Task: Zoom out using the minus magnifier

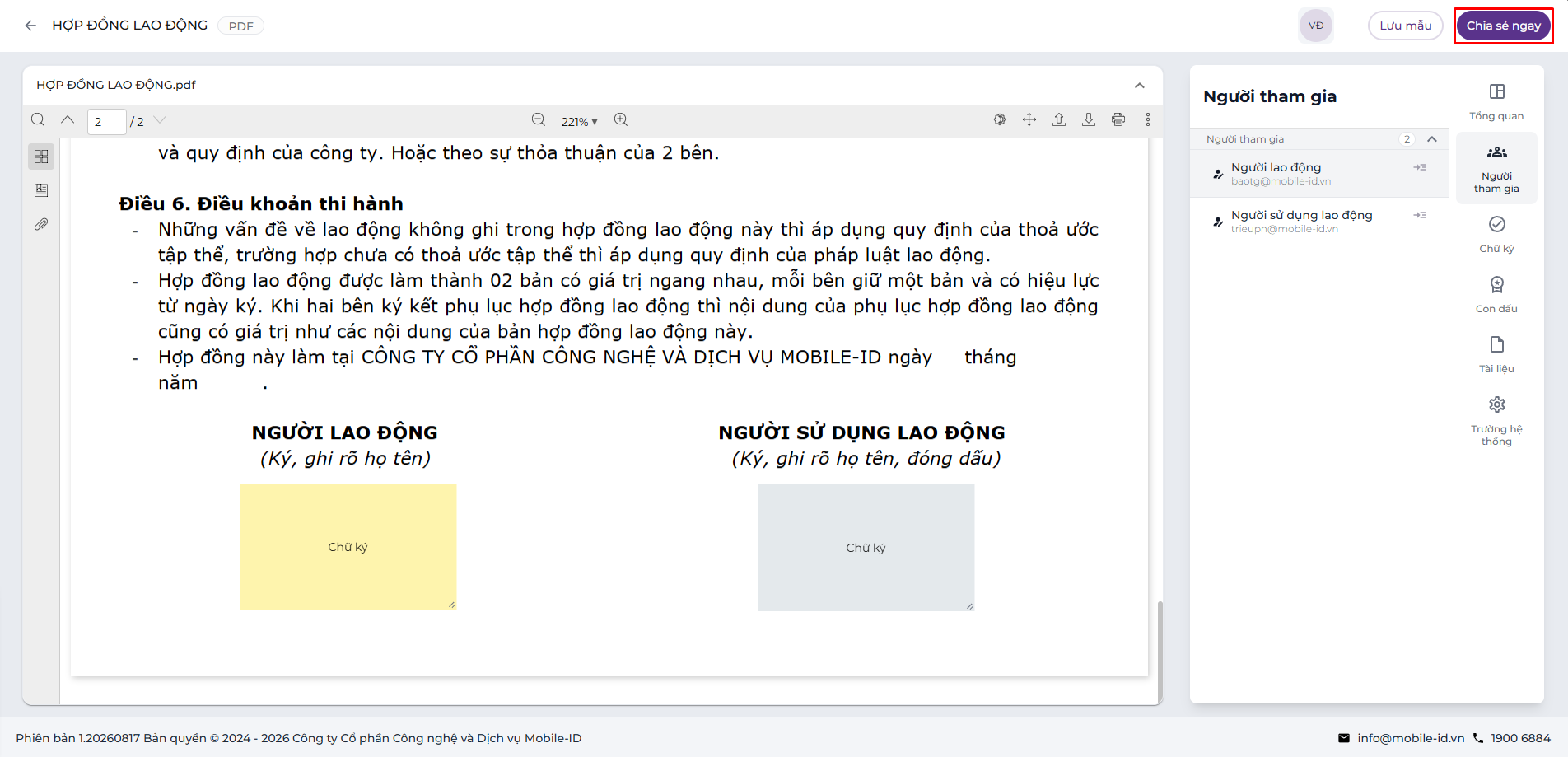Action: [x=539, y=120]
